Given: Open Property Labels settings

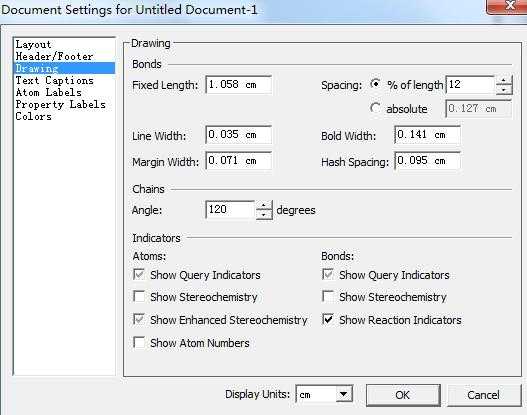Looking at the screenshot, I should (65, 105).
